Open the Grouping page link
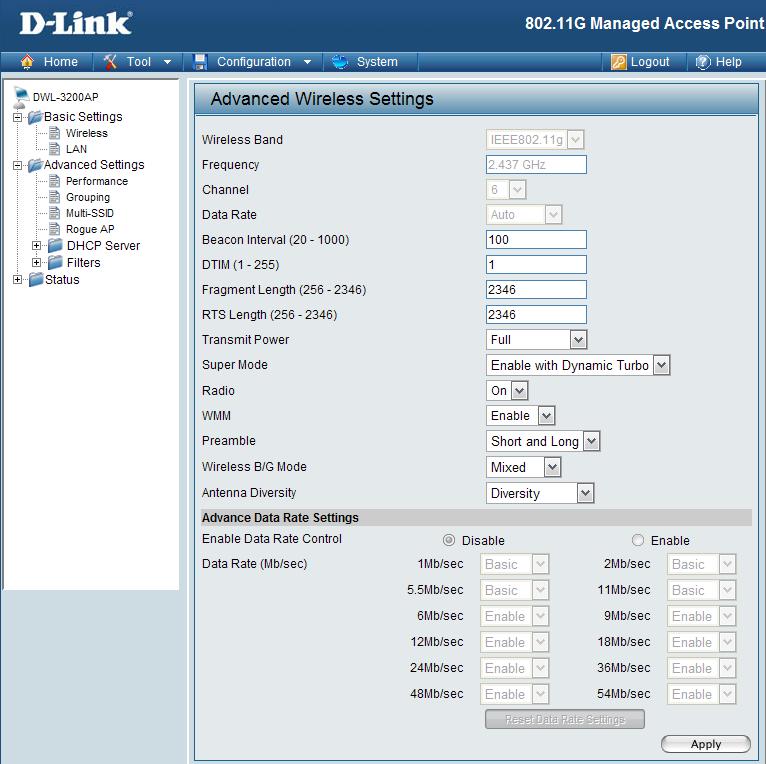 pyautogui.click(x=88, y=197)
